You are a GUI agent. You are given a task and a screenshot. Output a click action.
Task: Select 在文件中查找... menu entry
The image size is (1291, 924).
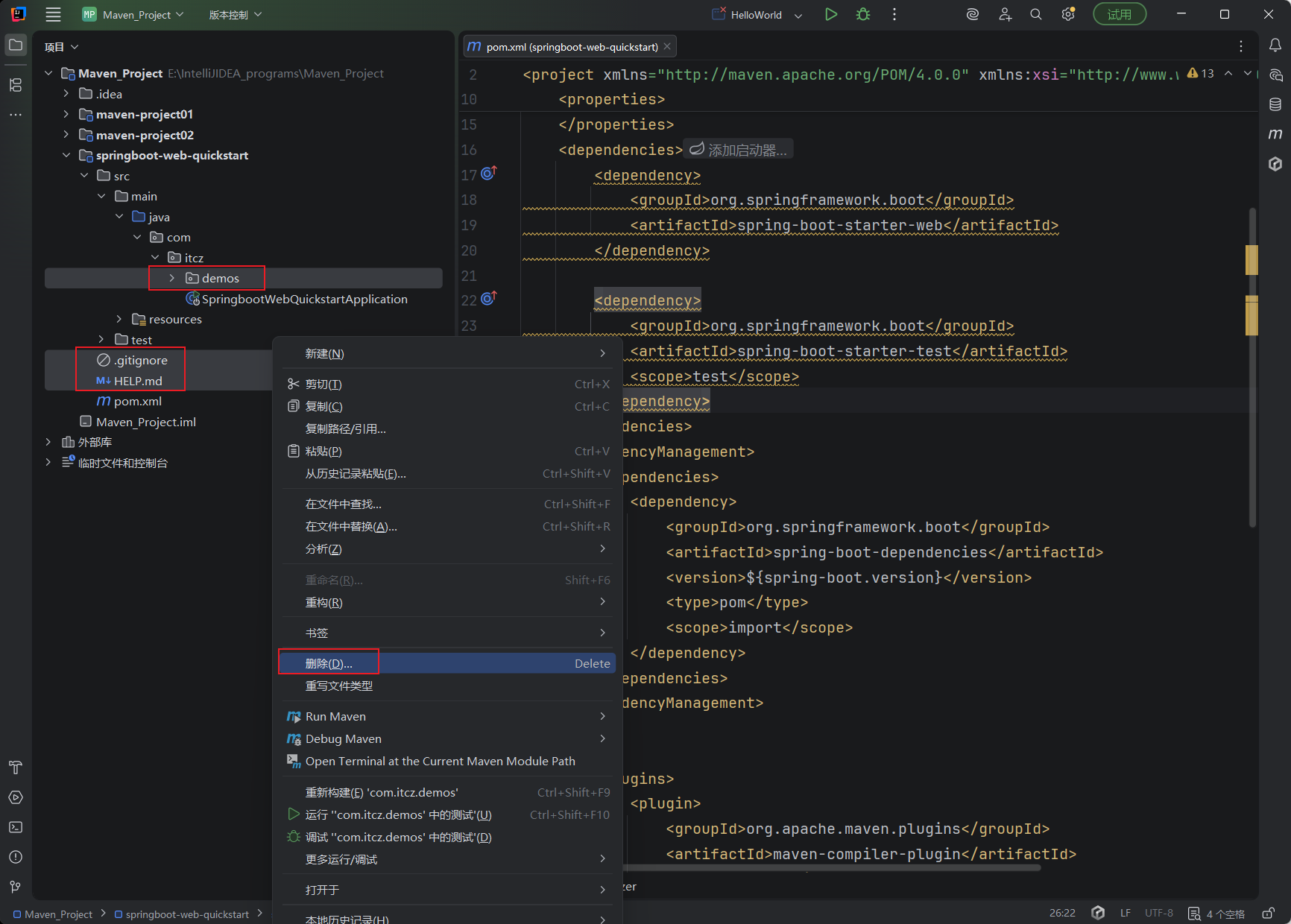(x=447, y=504)
